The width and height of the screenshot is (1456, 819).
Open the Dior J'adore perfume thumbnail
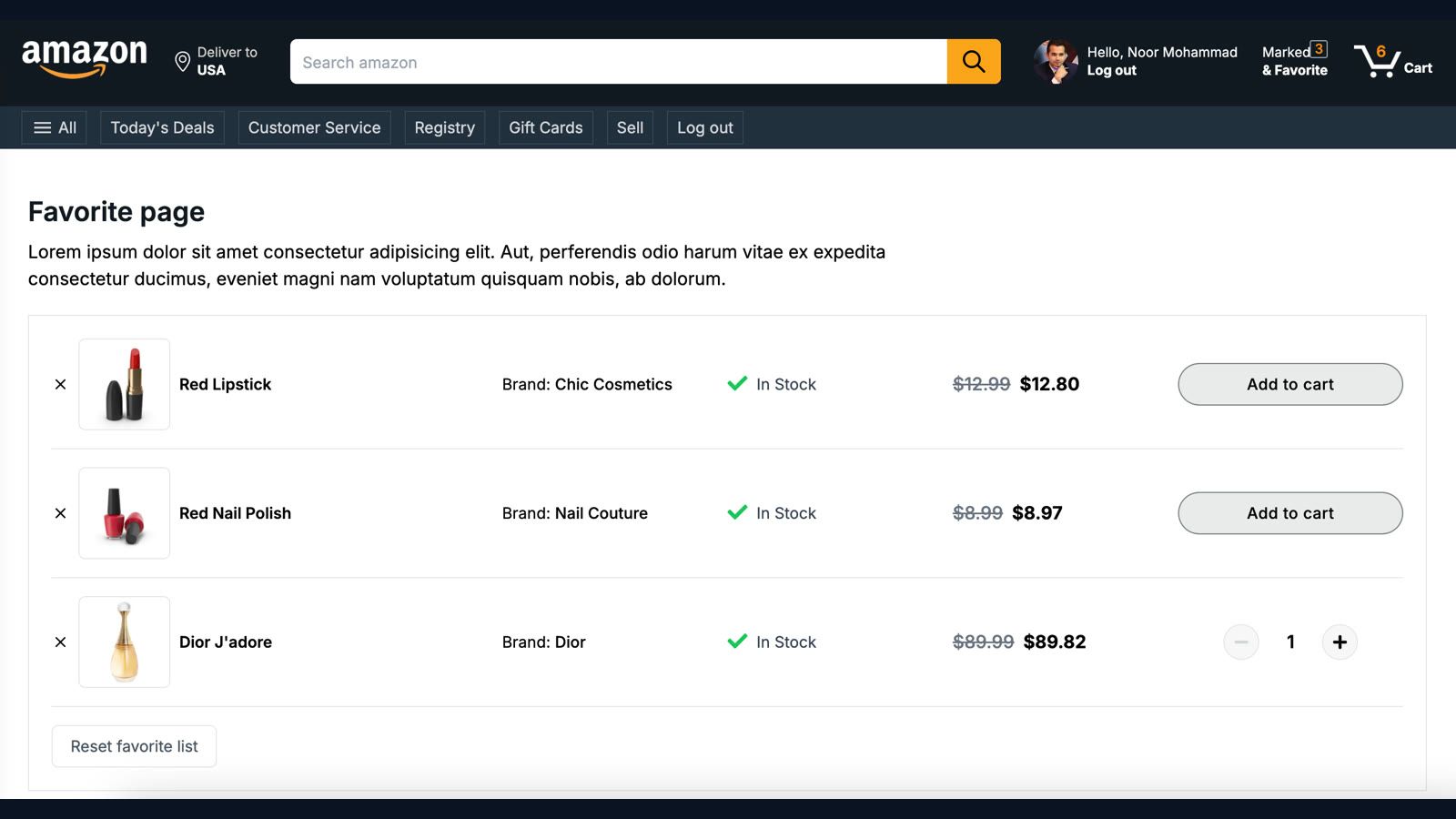pos(125,642)
